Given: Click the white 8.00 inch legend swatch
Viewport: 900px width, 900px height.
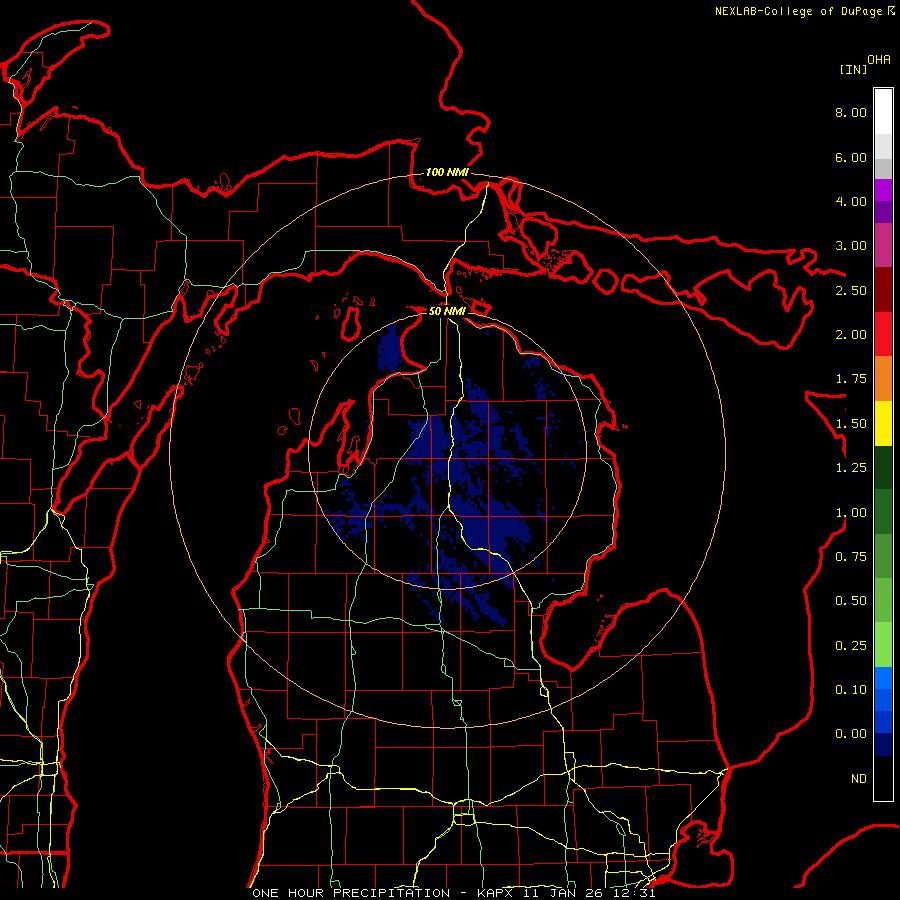Looking at the screenshot, I should click(x=883, y=112).
